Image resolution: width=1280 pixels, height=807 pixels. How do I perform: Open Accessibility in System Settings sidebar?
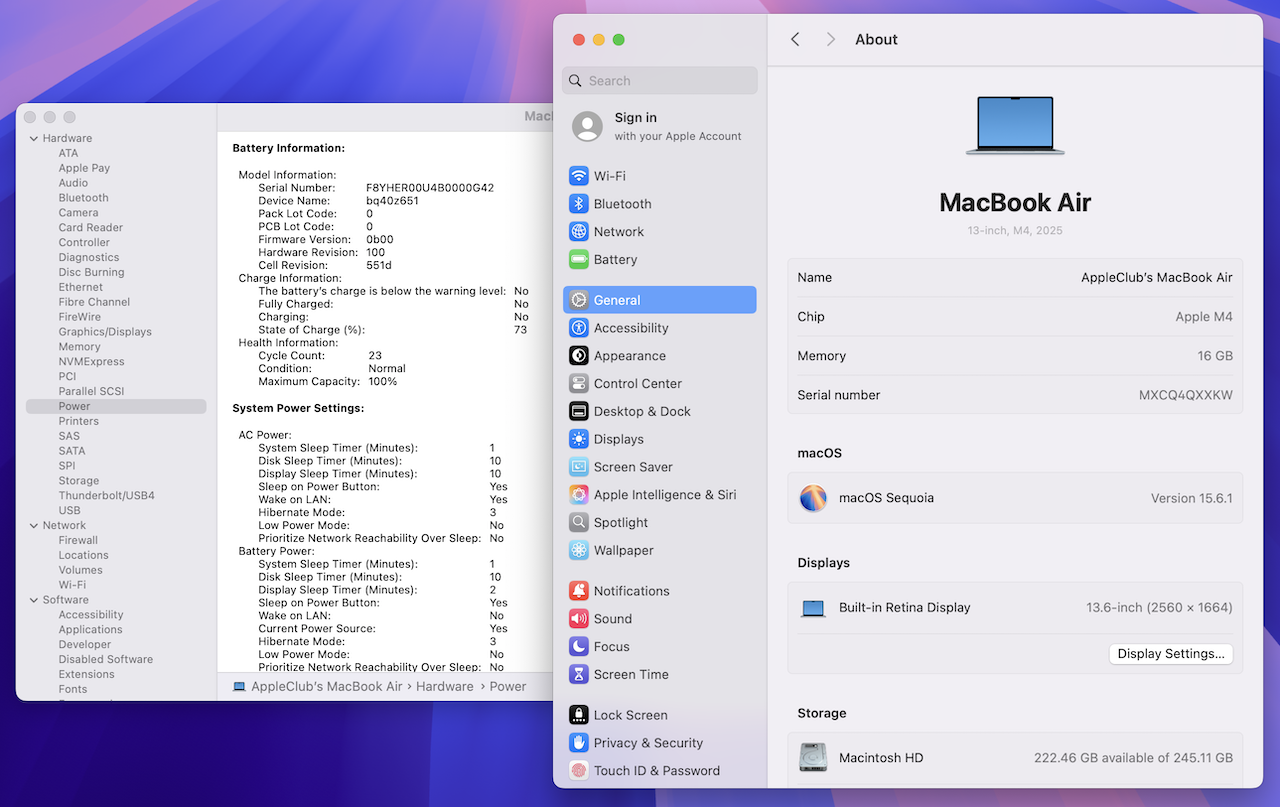[x=660, y=328]
